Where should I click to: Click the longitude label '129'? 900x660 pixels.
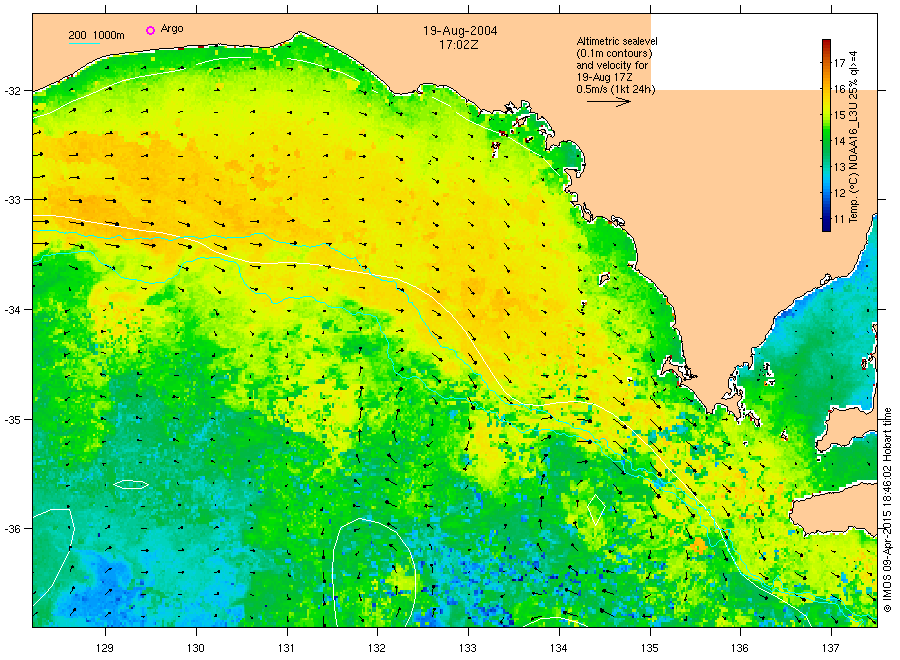click(x=105, y=648)
